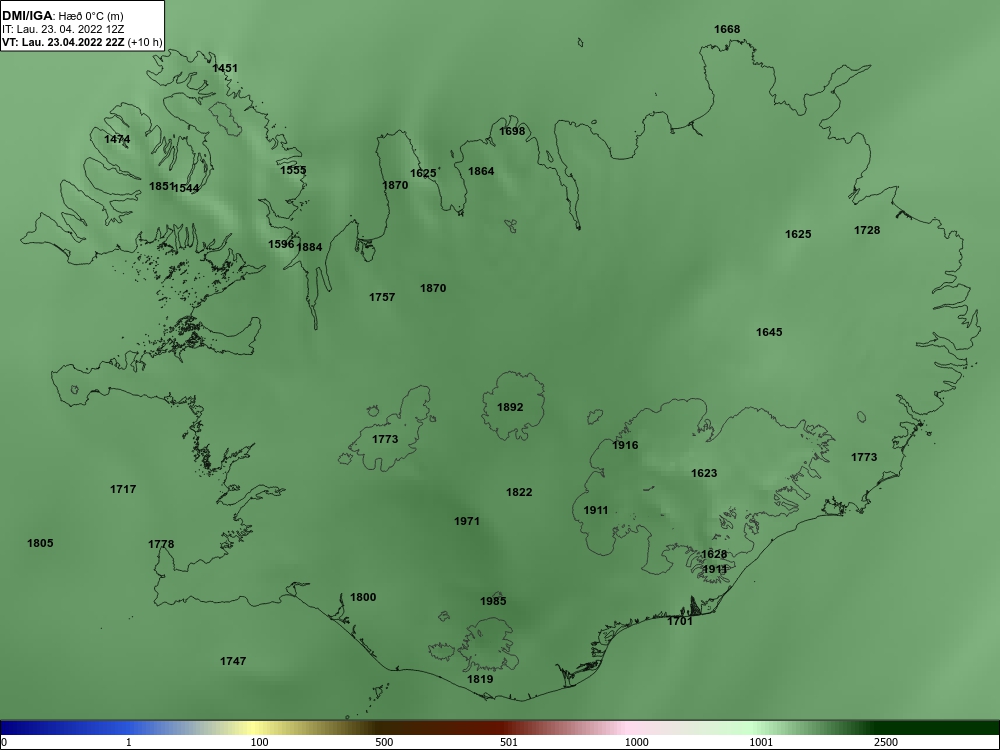Image resolution: width=1000 pixels, height=750 pixels.
Task: Pick the map value 1884
Action: pyautogui.click(x=310, y=247)
